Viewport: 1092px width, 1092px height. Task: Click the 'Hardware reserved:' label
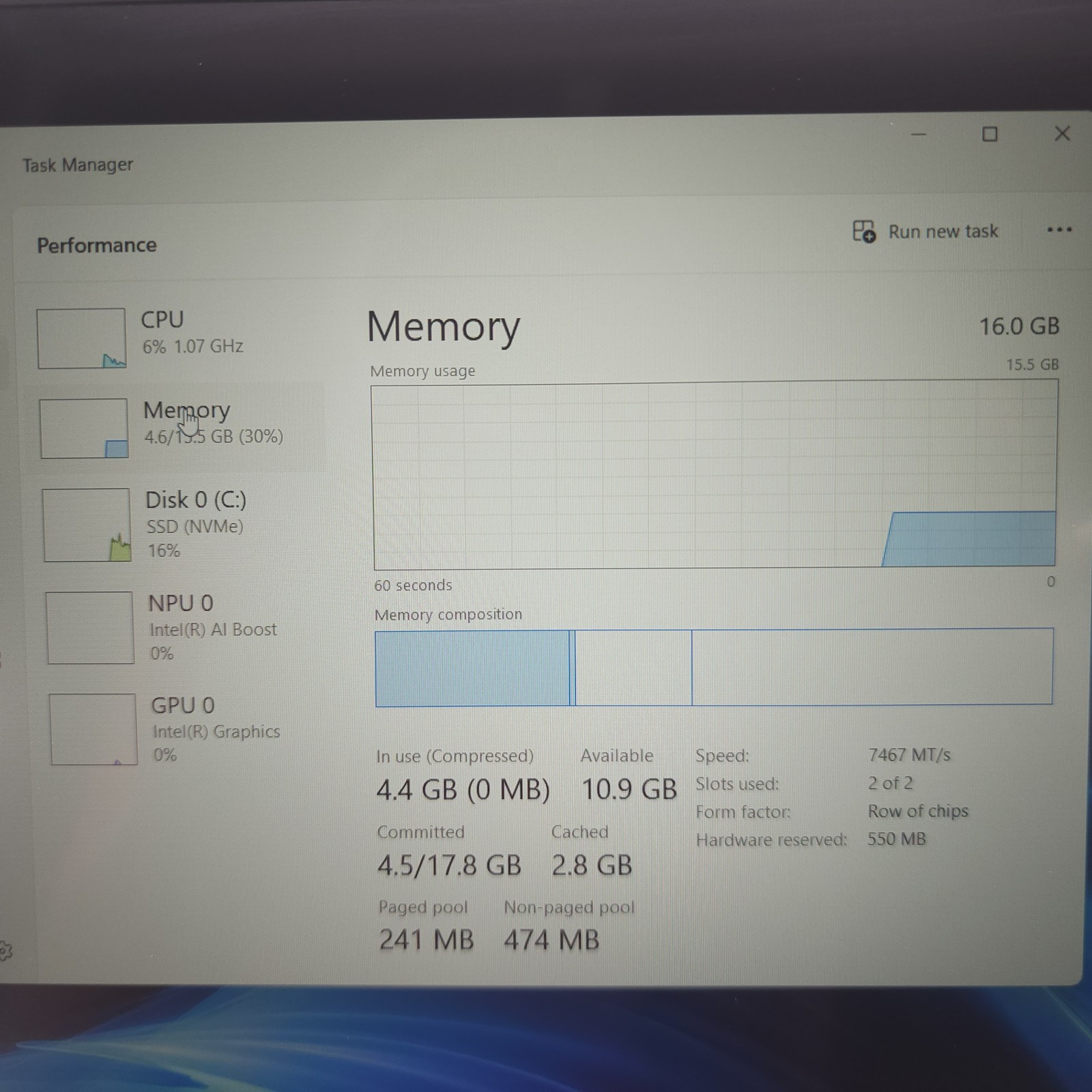coord(771,839)
